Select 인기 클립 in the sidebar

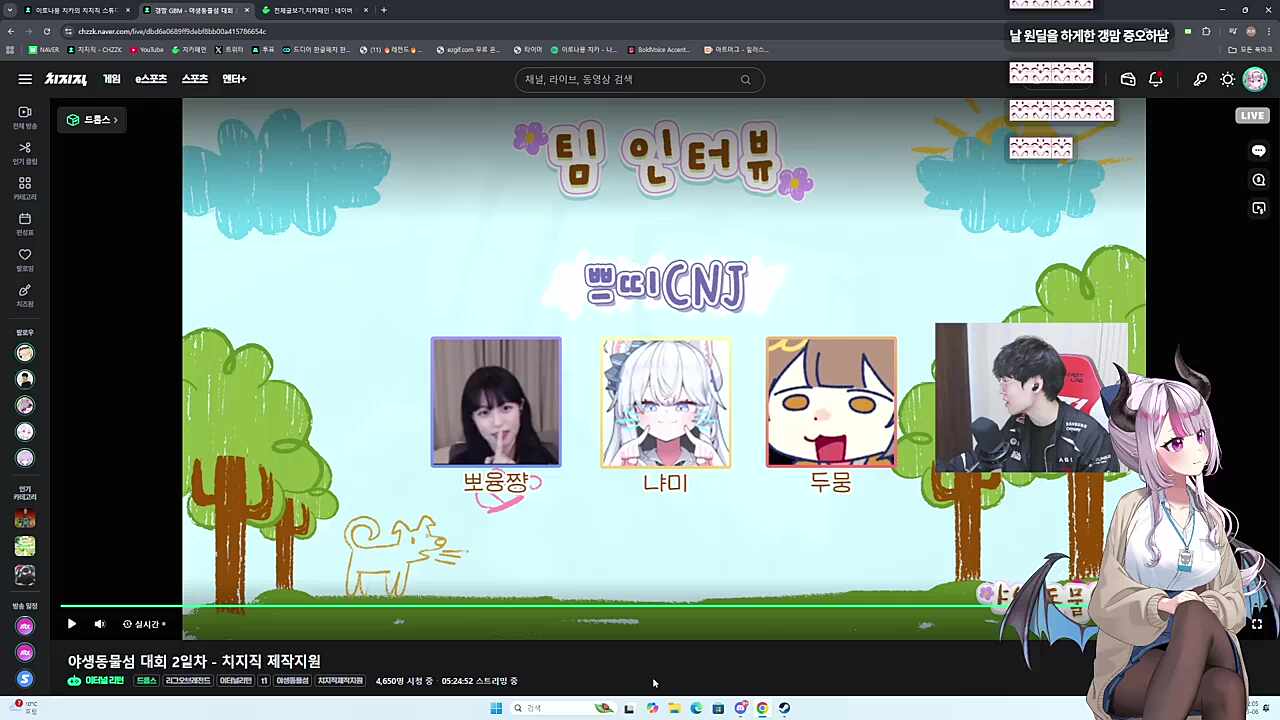pyautogui.click(x=24, y=153)
